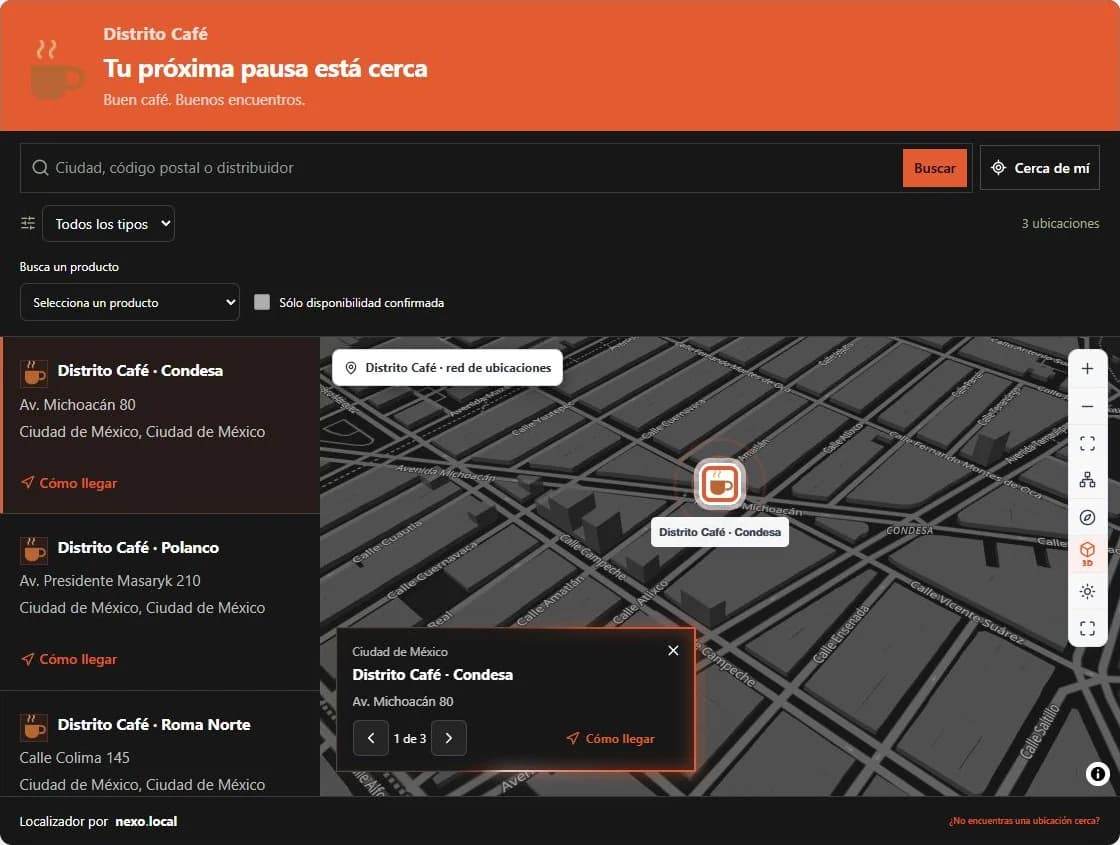
Task: Click the 1 de 3 pager text
Action: coord(409,739)
